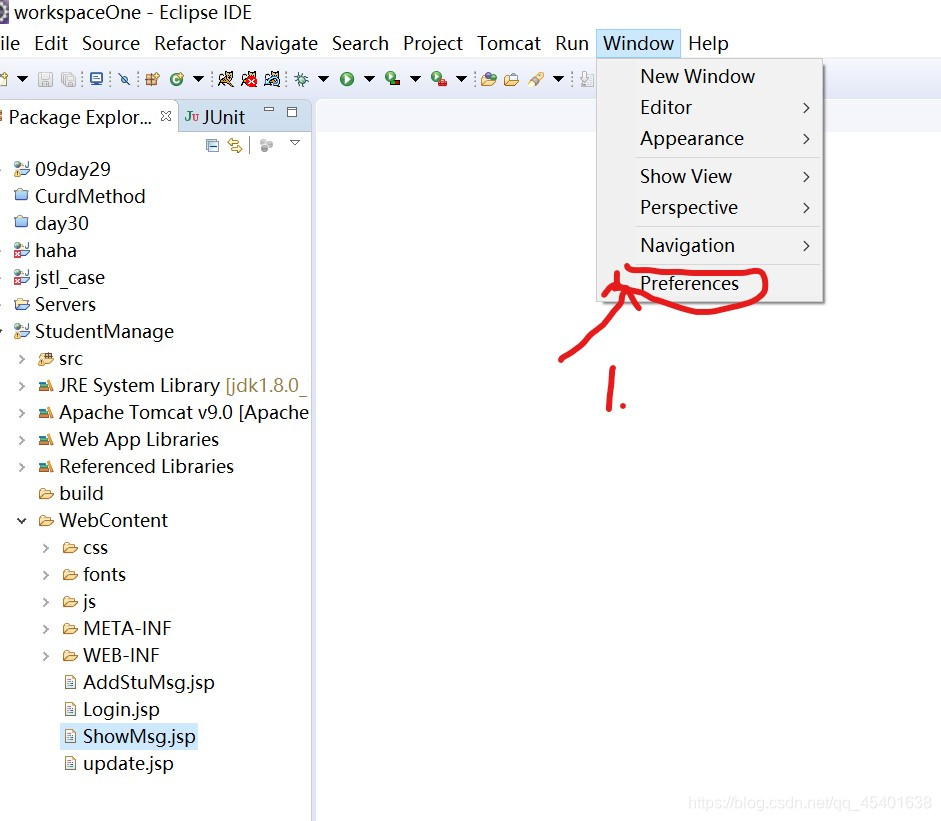Screen dimensions: 941x821
Task: Select the Login.jsp file
Action: pos(112,709)
